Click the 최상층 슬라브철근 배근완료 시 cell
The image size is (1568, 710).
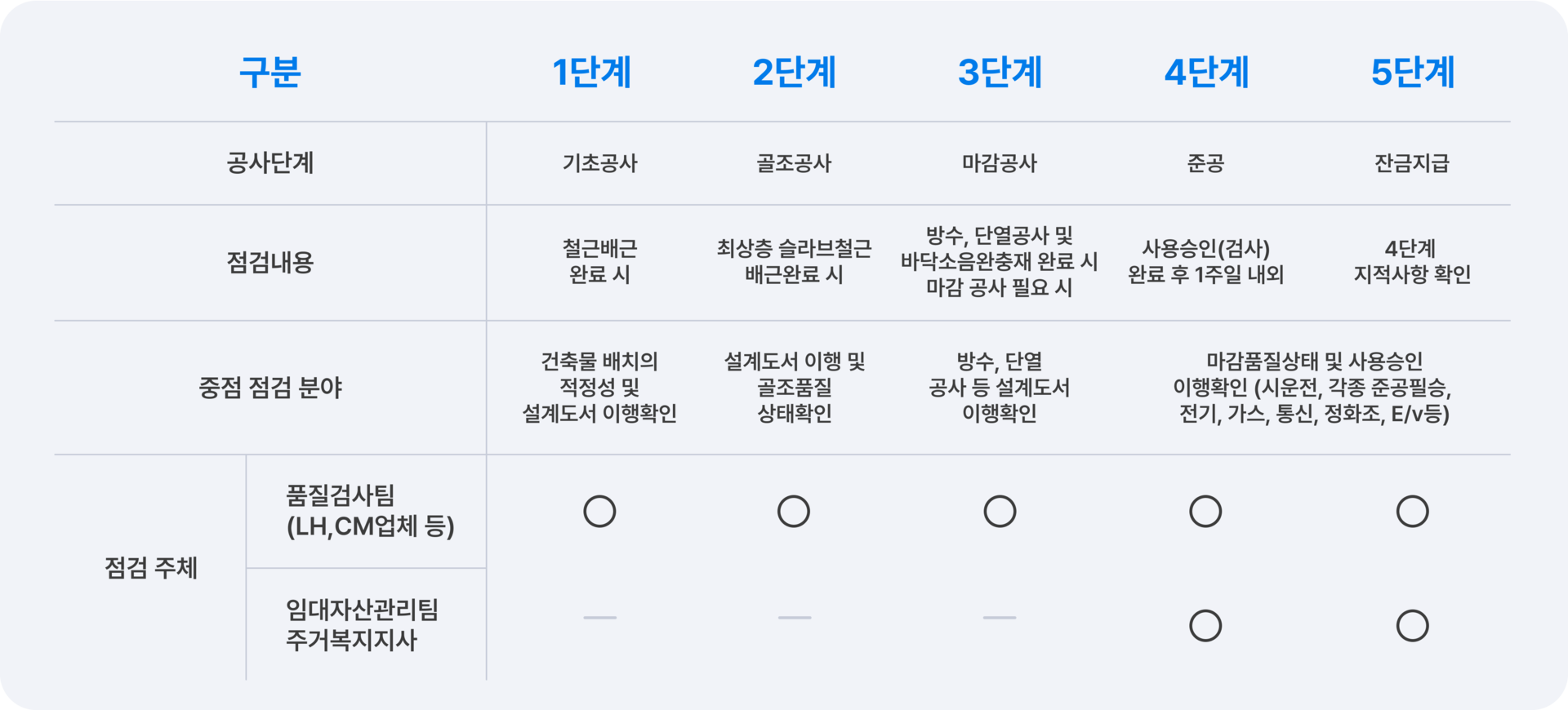(x=794, y=261)
